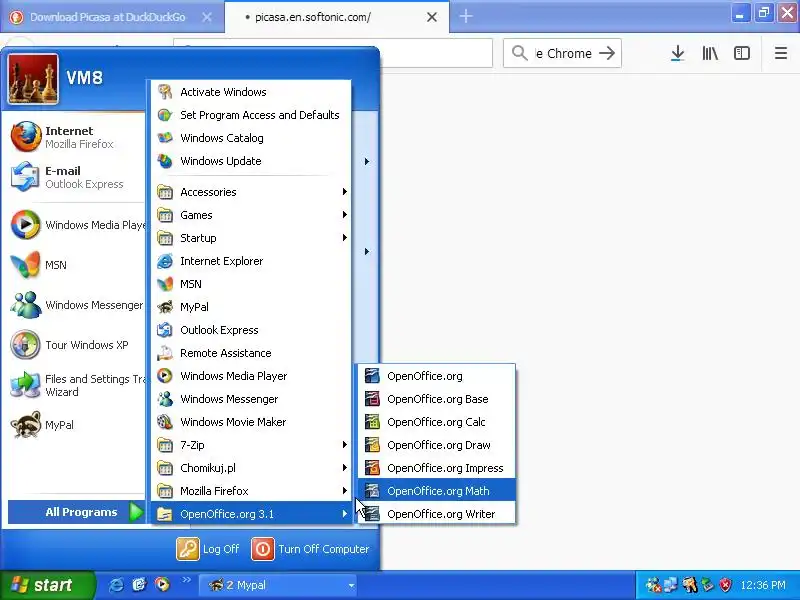Open Windows Catalog

(251, 138)
